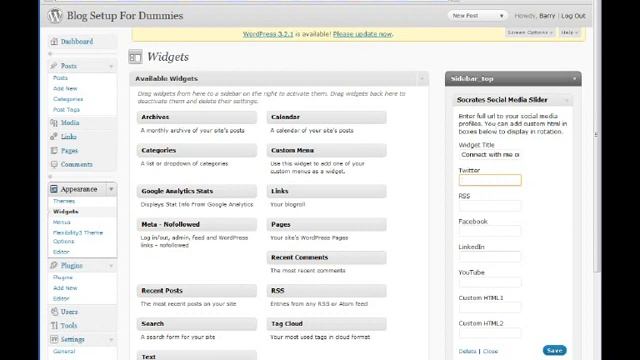Open General under Settings
The height and width of the screenshot is (360, 640).
(x=64, y=351)
